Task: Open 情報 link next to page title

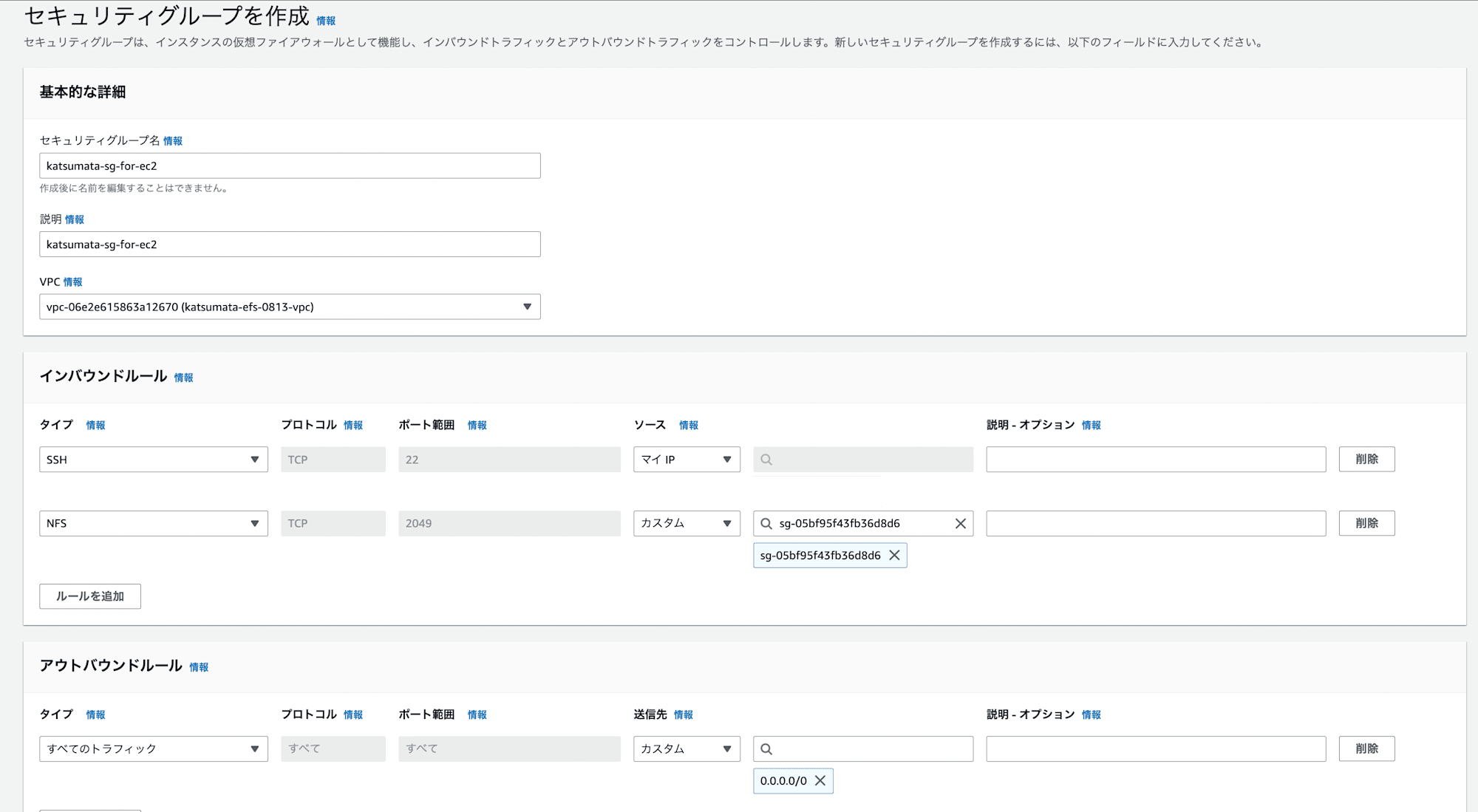Action: click(x=326, y=21)
